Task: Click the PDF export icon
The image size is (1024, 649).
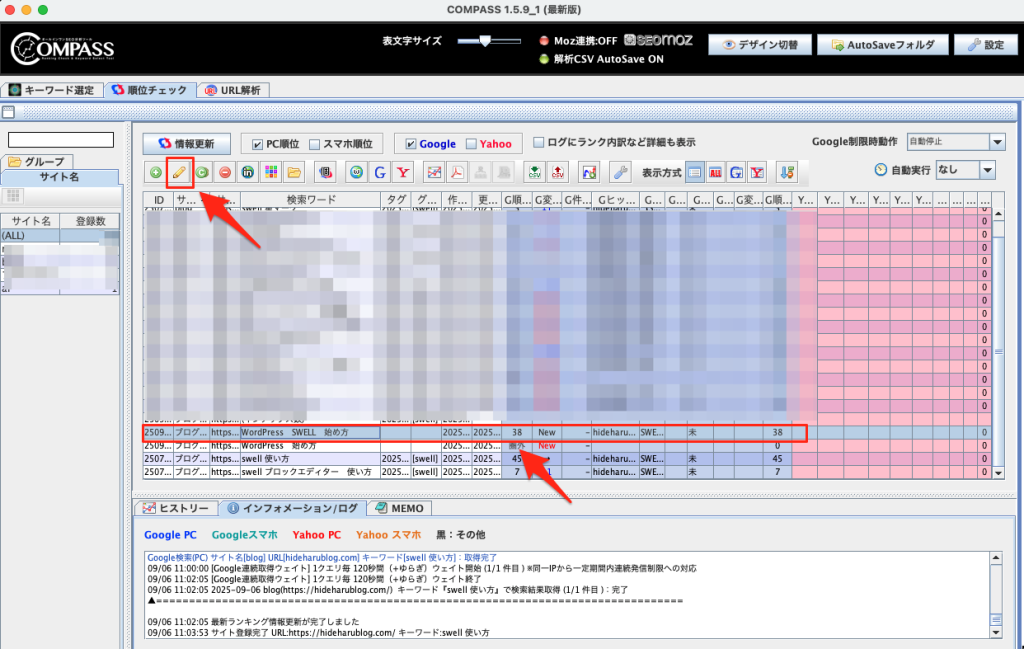Action: pyautogui.click(x=457, y=172)
